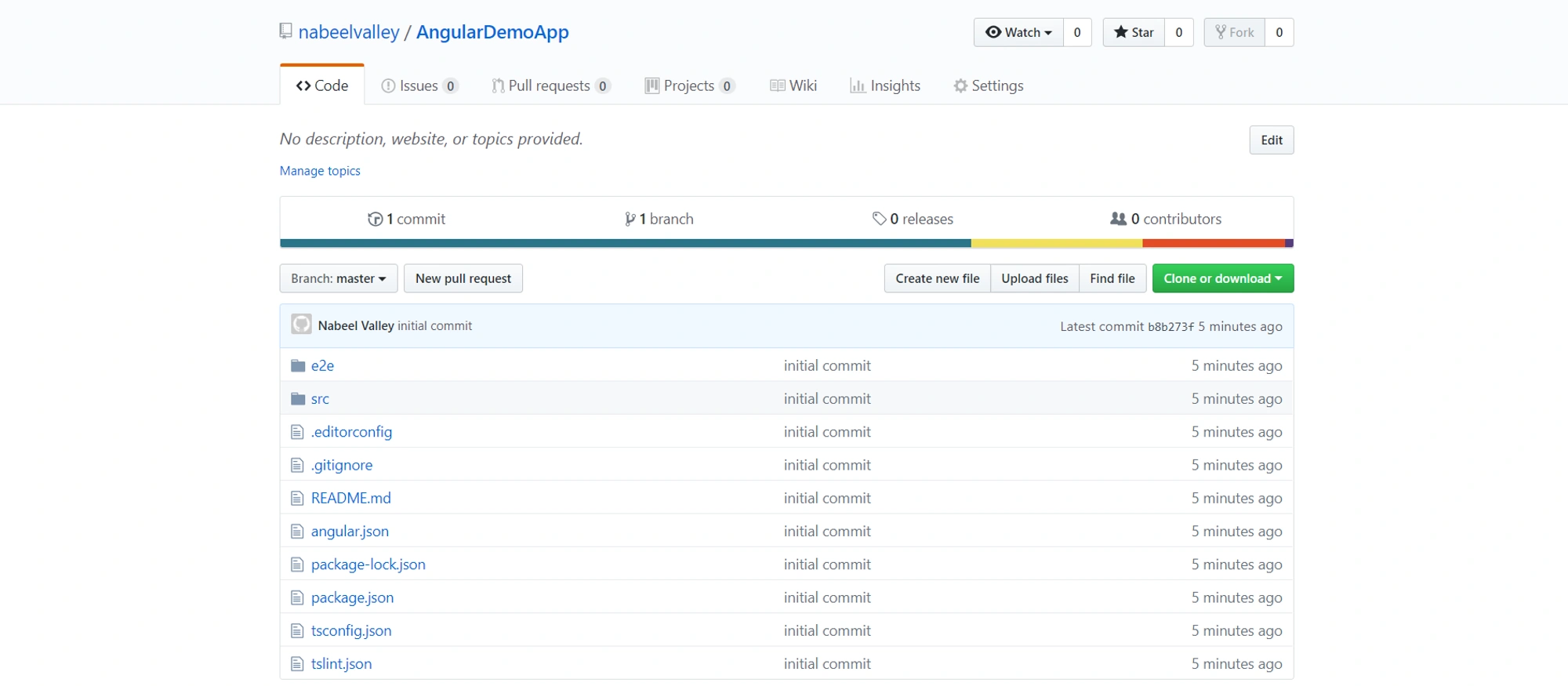Screen dimensions: 1568x686
Task: Click the gear icon on the Settings tab
Action: 960,86
